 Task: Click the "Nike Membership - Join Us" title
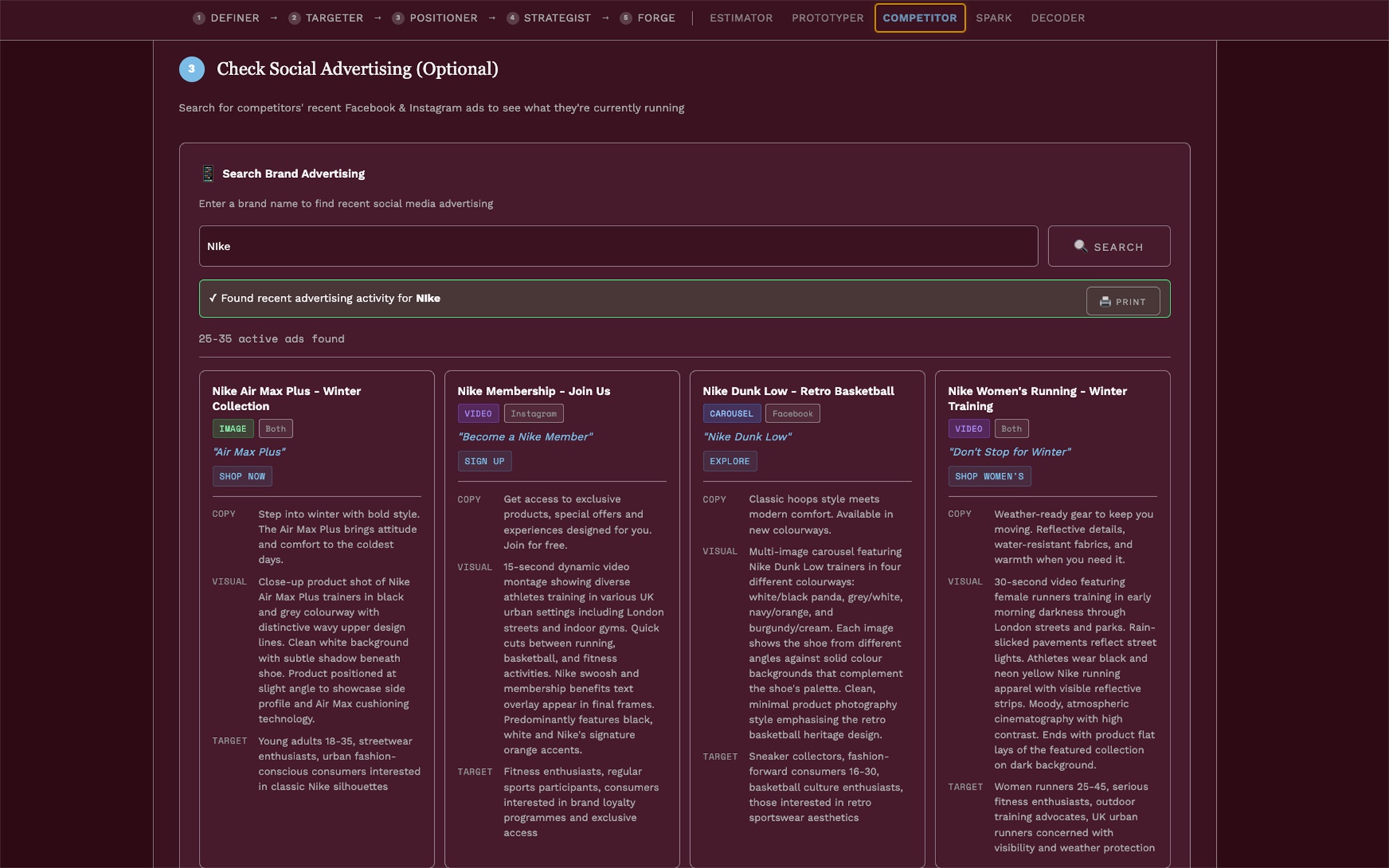[x=534, y=391]
